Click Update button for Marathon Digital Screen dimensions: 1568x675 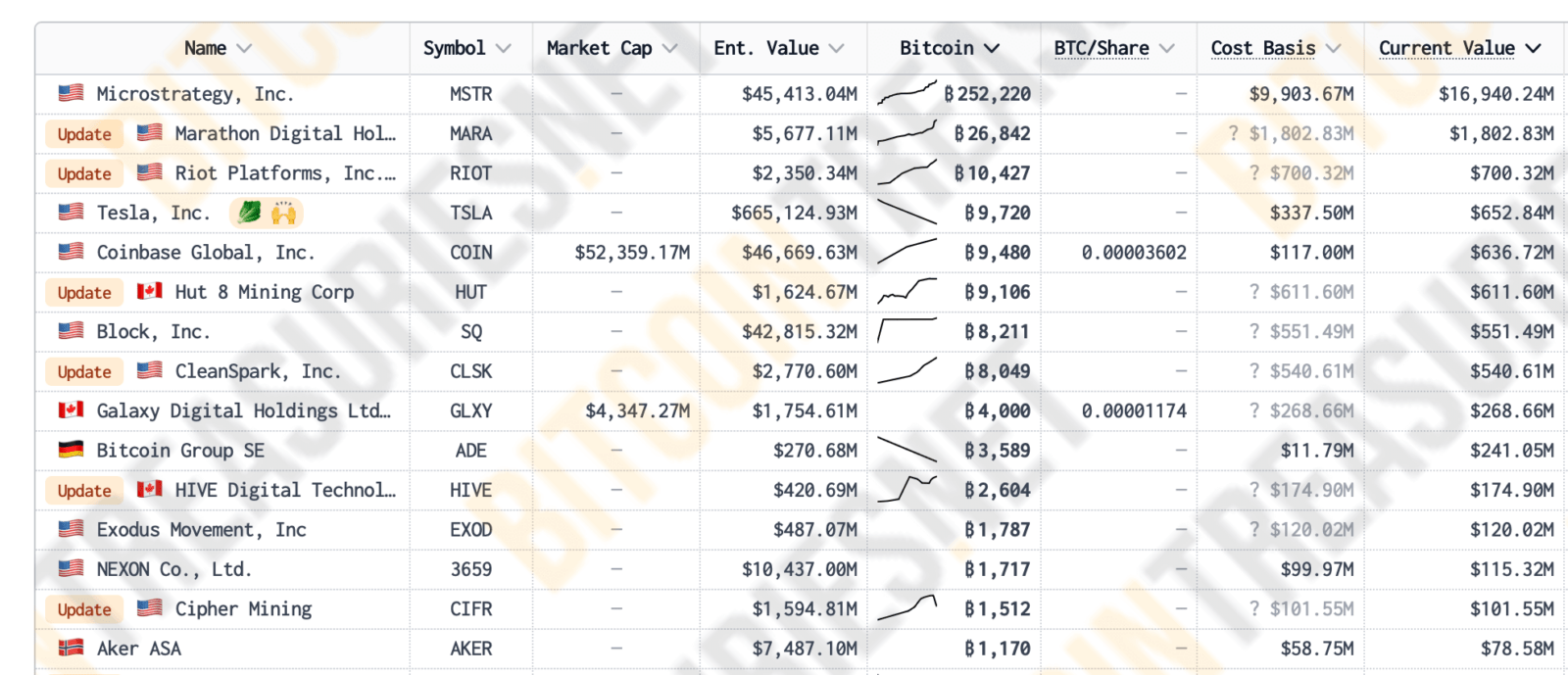coord(84,134)
